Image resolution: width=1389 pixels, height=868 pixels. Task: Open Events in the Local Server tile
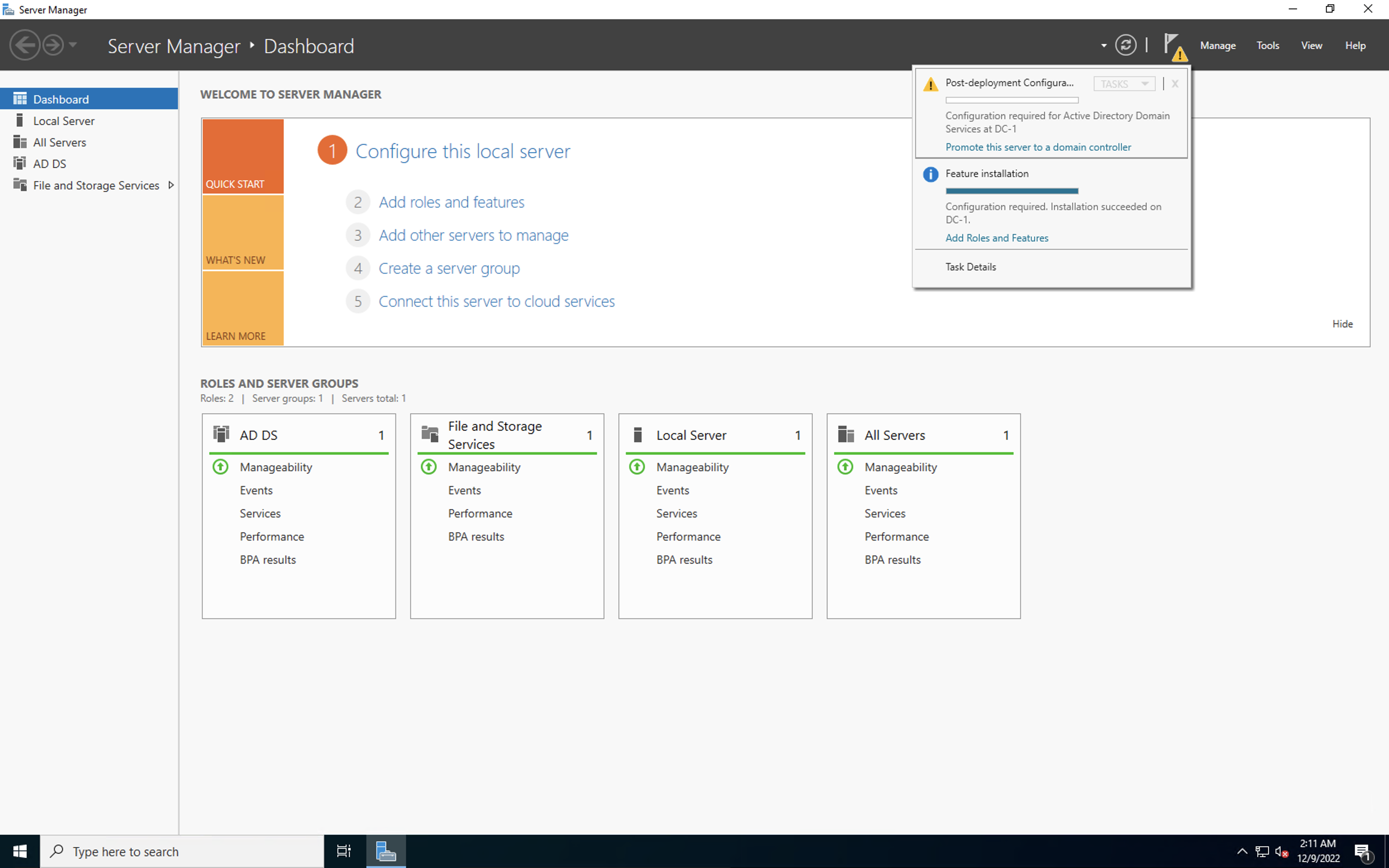673,490
